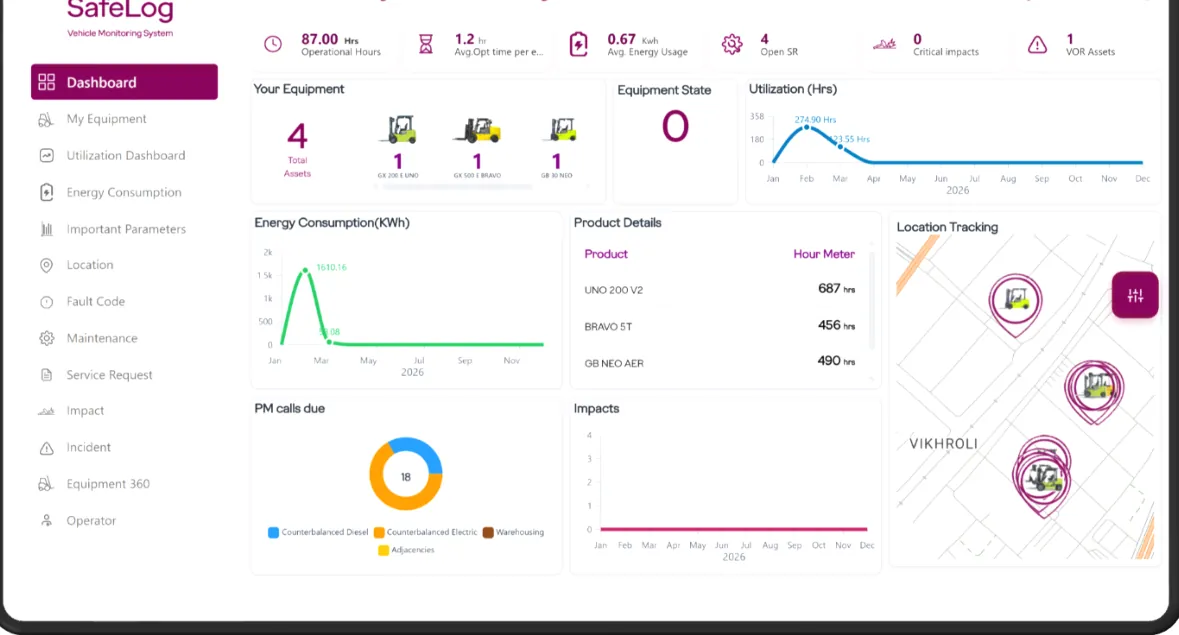Screen dimensions: 1179x635
Task: Click the Equipment State value 0
Action: pos(675,126)
